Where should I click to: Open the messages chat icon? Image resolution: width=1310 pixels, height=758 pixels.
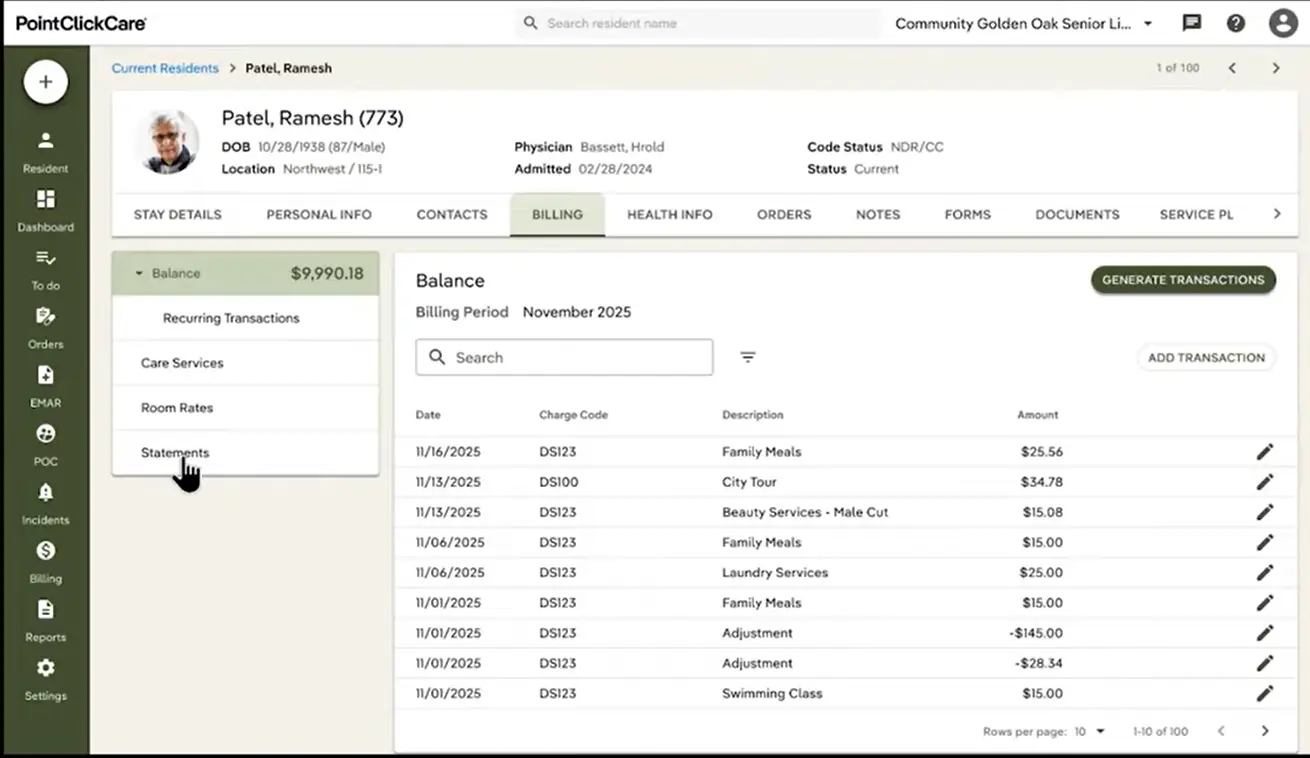(1191, 23)
